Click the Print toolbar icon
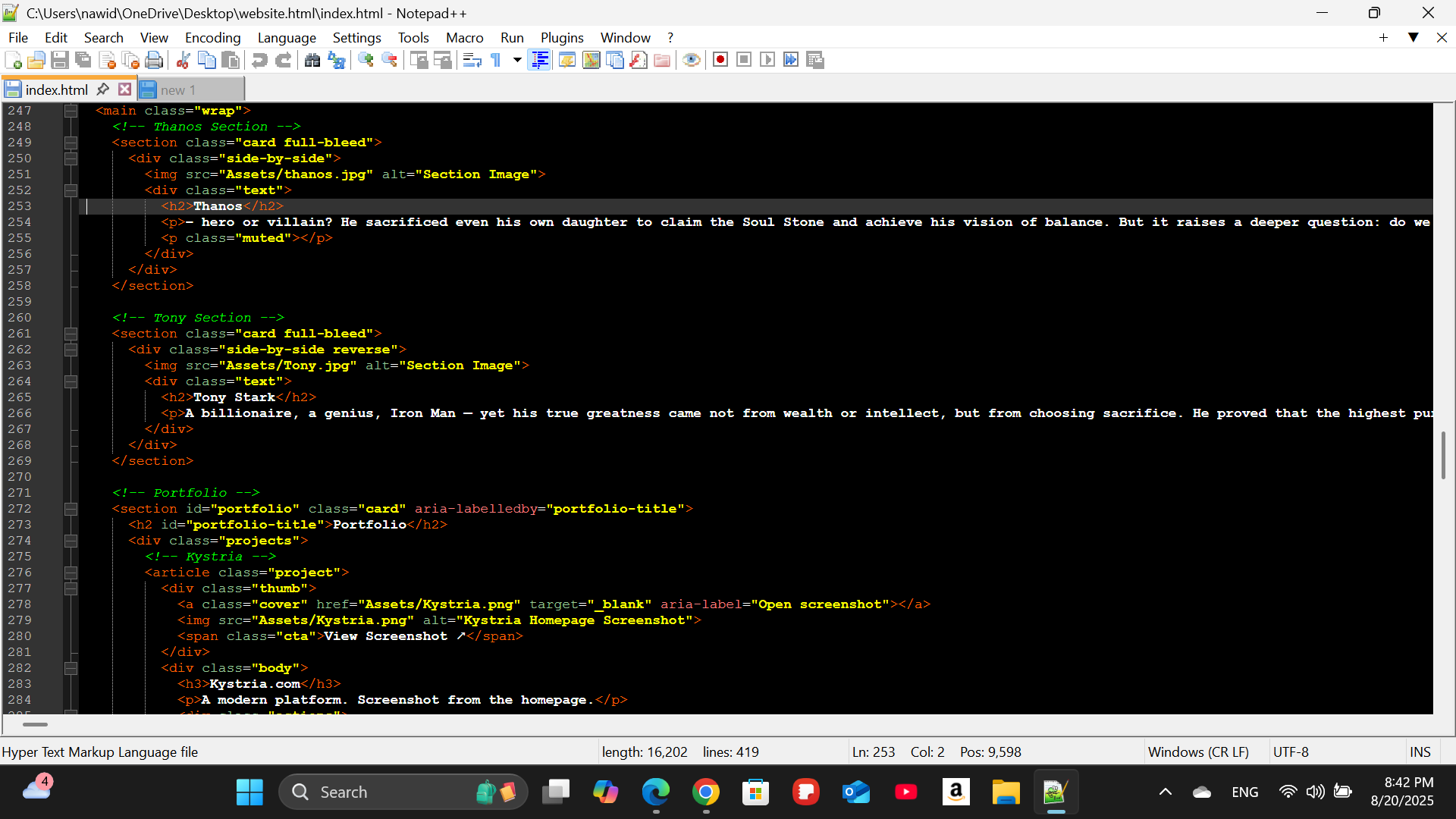 (x=154, y=60)
